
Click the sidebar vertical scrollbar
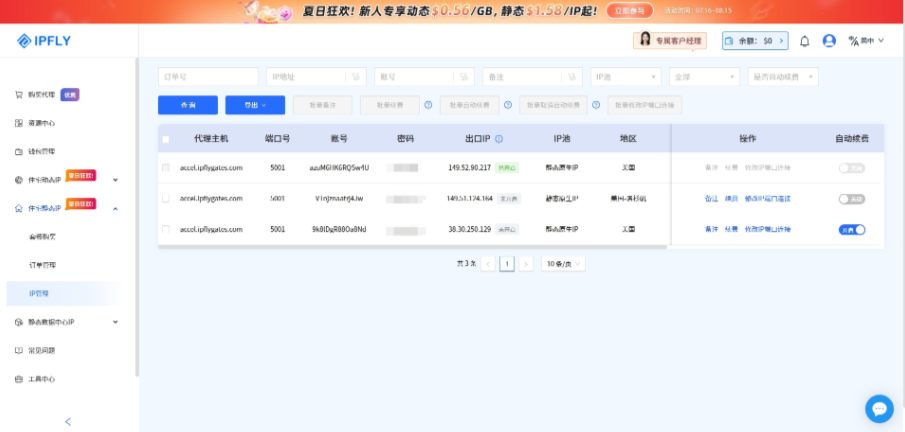click(x=137, y=217)
